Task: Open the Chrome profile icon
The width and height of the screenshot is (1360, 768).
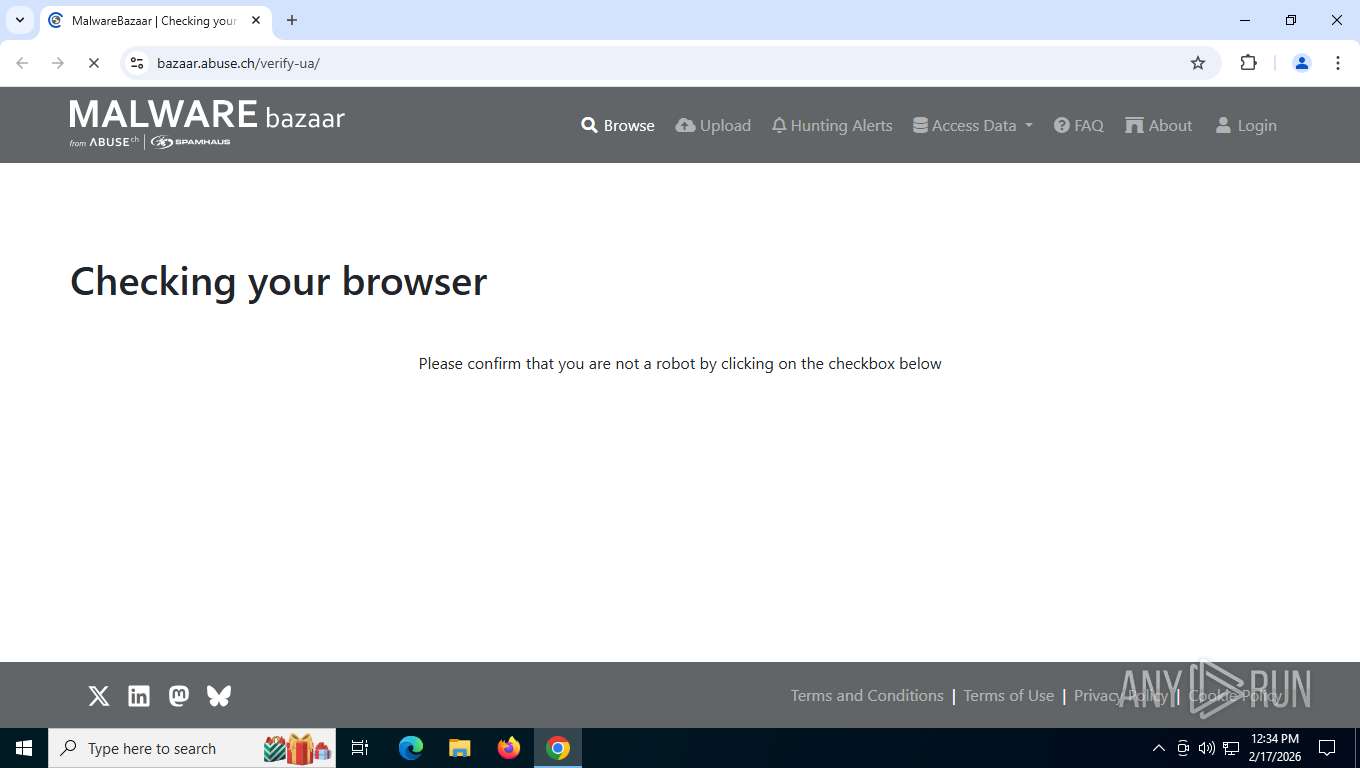Action: (x=1302, y=63)
